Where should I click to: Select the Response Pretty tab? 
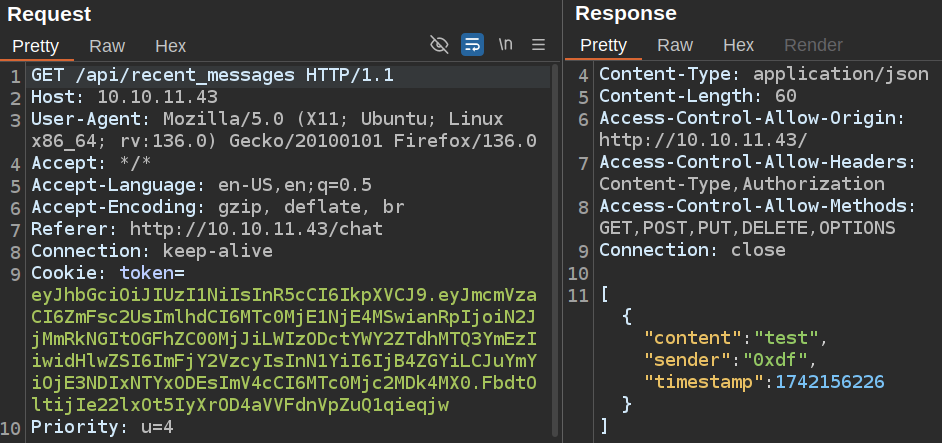(603, 45)
